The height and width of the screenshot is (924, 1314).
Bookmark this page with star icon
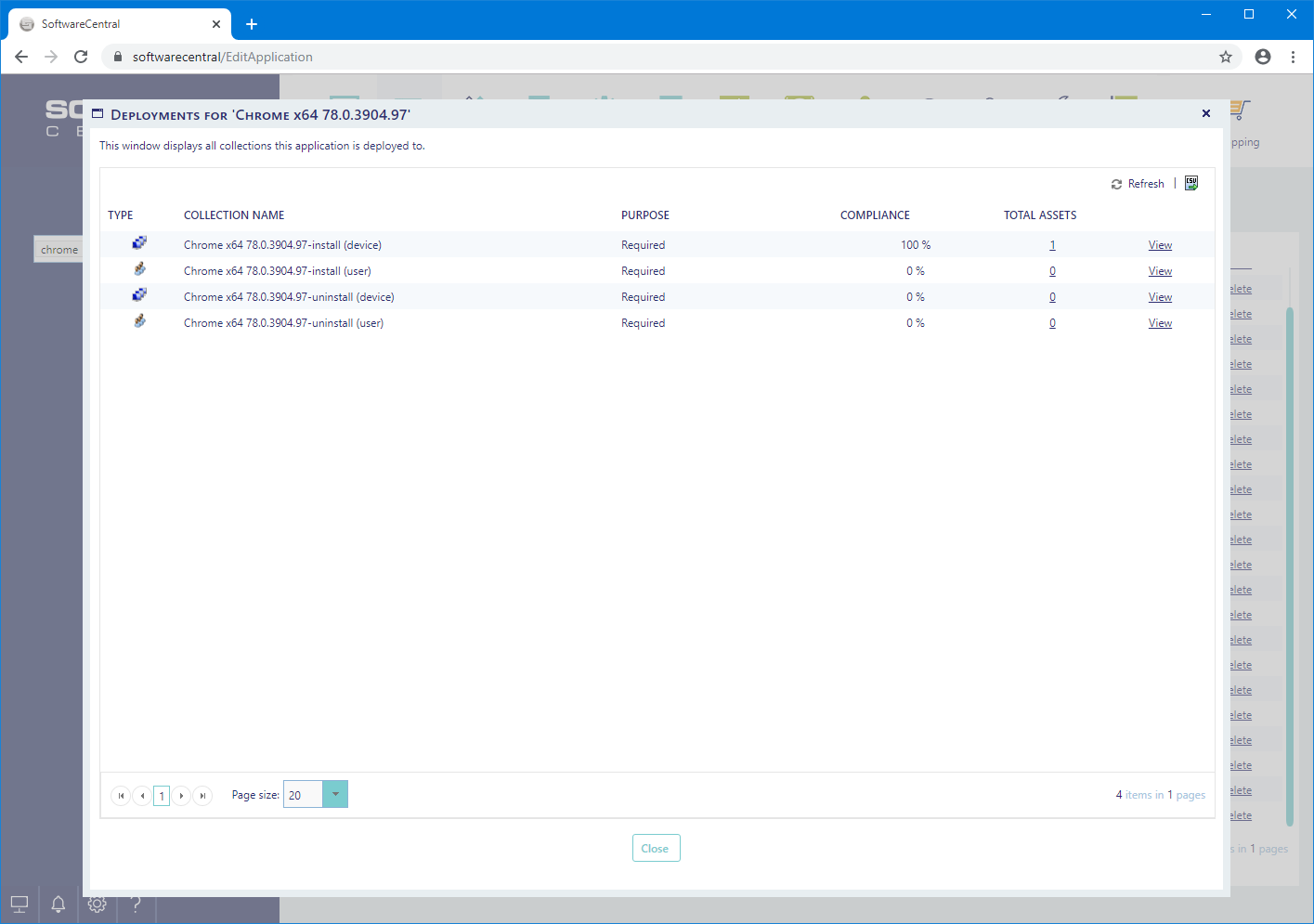coord(1226,57)
